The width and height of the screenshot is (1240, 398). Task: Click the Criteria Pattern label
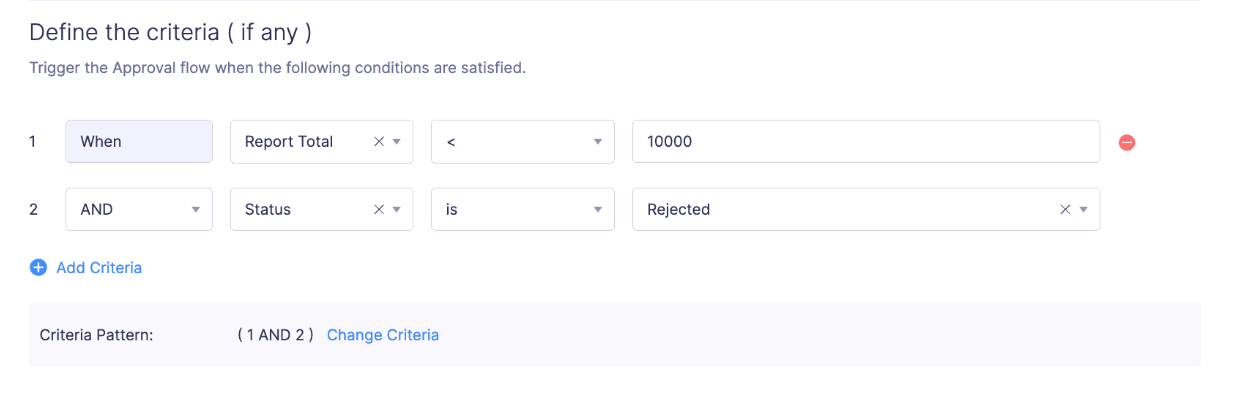point(96,335)
